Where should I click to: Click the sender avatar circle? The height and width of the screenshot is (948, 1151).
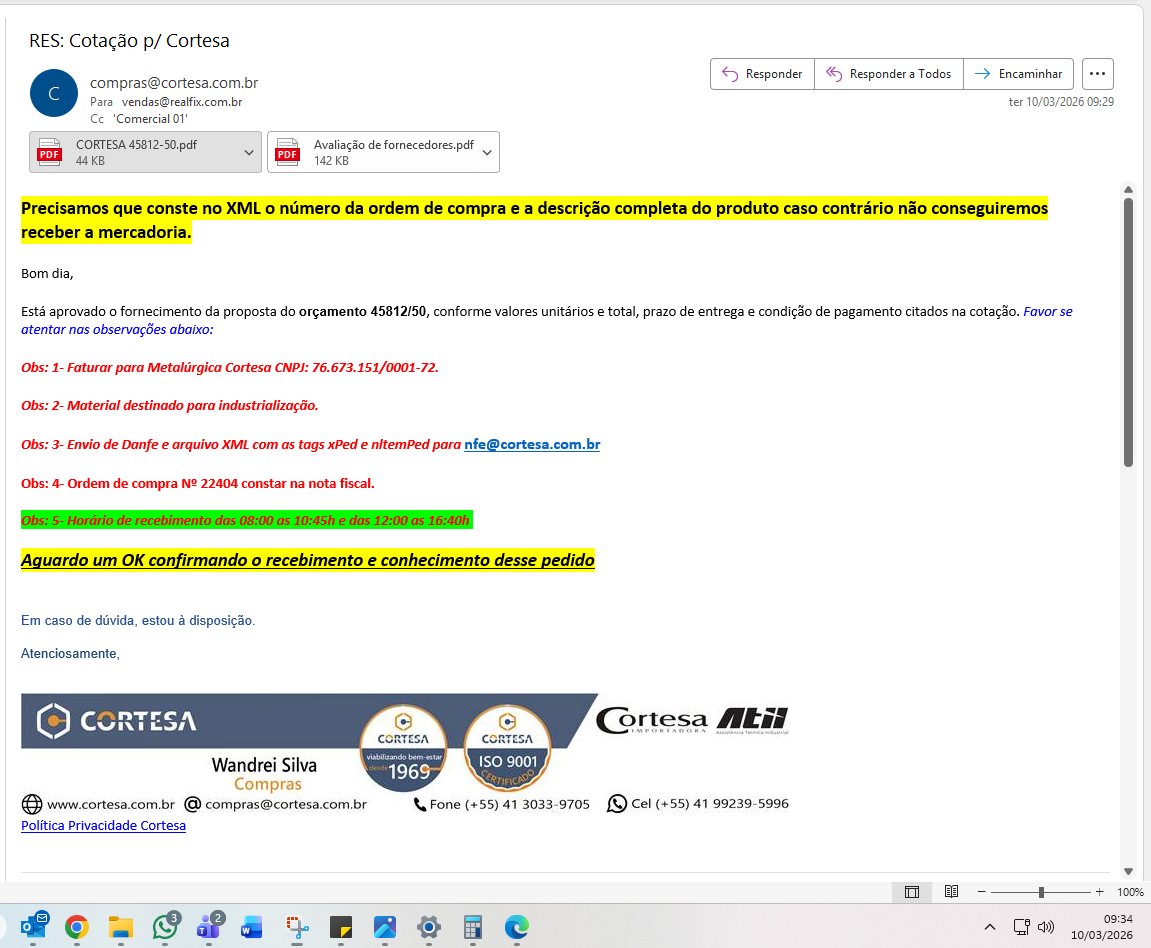click(x=54, y=94)
